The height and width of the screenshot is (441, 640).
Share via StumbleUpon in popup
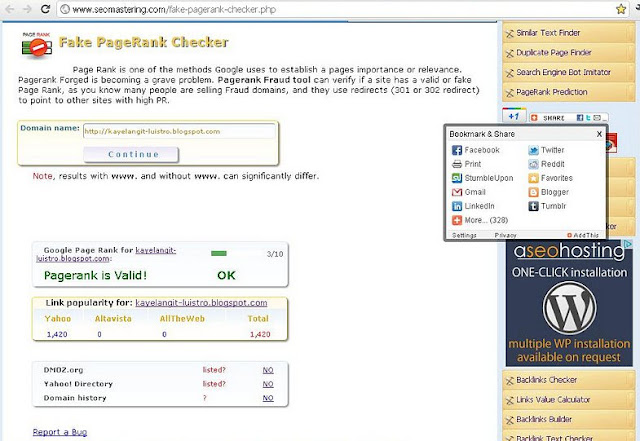coord(482,178)
